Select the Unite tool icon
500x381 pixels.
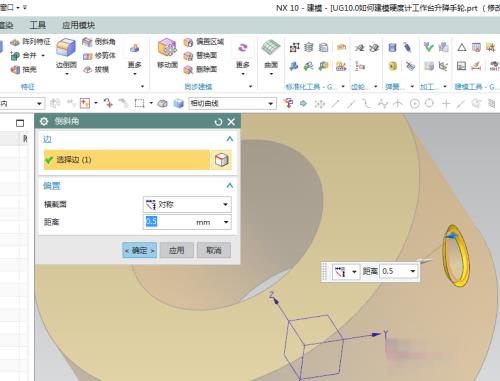tap(15, 56)
